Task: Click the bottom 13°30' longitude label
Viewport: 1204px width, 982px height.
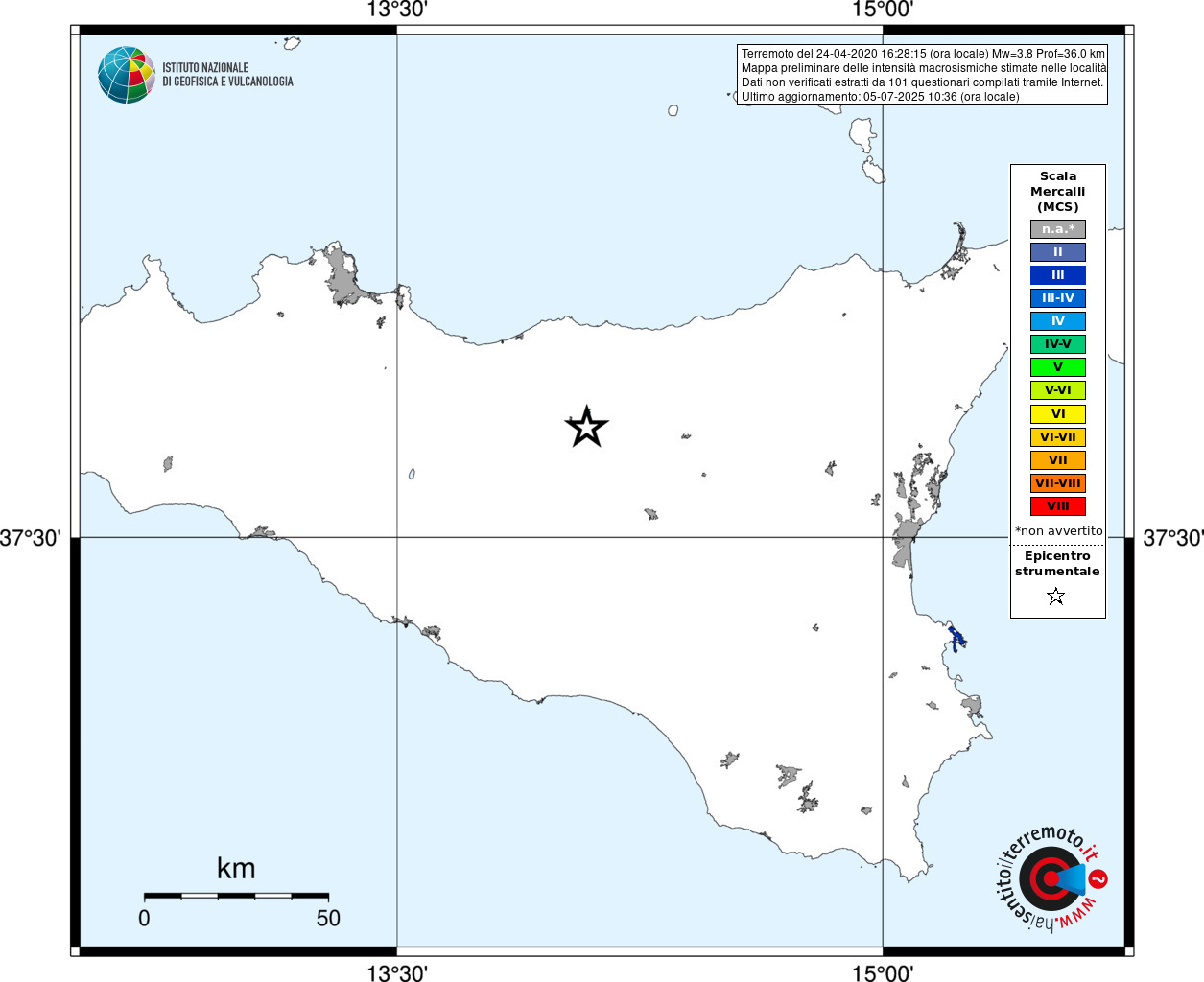Action: 397,973
